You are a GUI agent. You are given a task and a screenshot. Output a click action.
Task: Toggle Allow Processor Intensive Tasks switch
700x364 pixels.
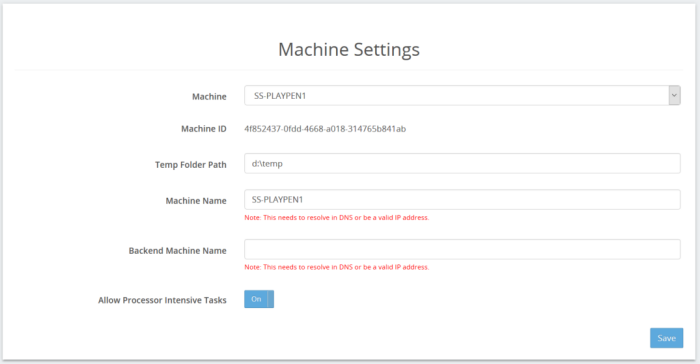click(259, 299)
